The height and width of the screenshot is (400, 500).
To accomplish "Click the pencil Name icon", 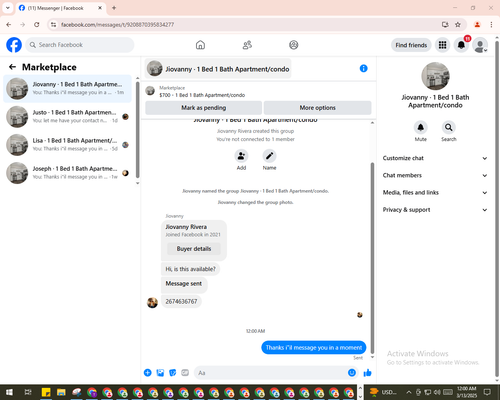I will point(269,156).
